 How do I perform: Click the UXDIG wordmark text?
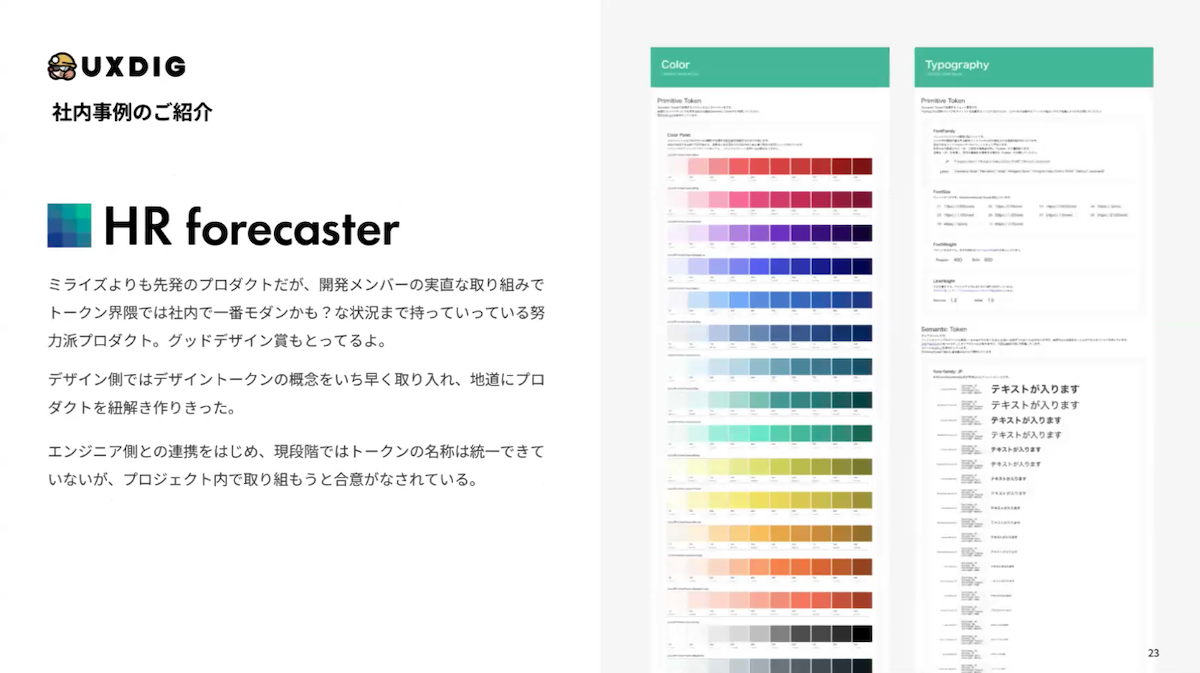132,67
